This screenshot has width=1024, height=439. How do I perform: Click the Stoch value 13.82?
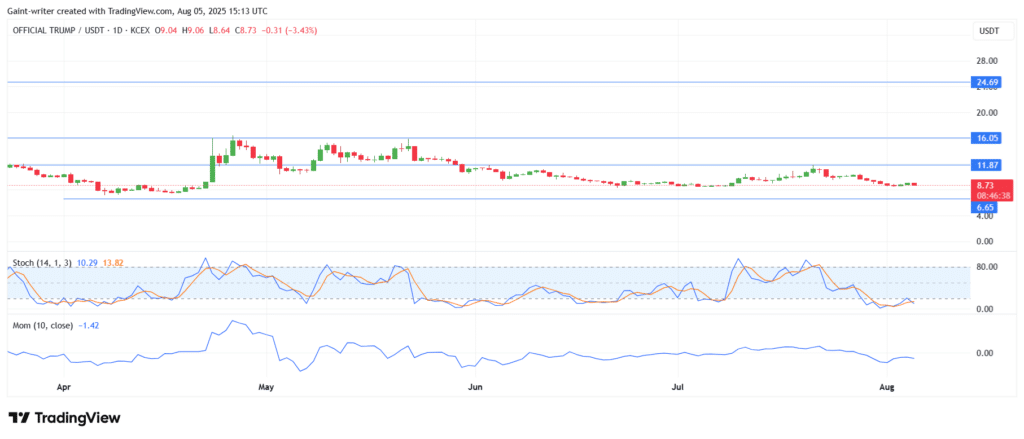pos(112,263)
